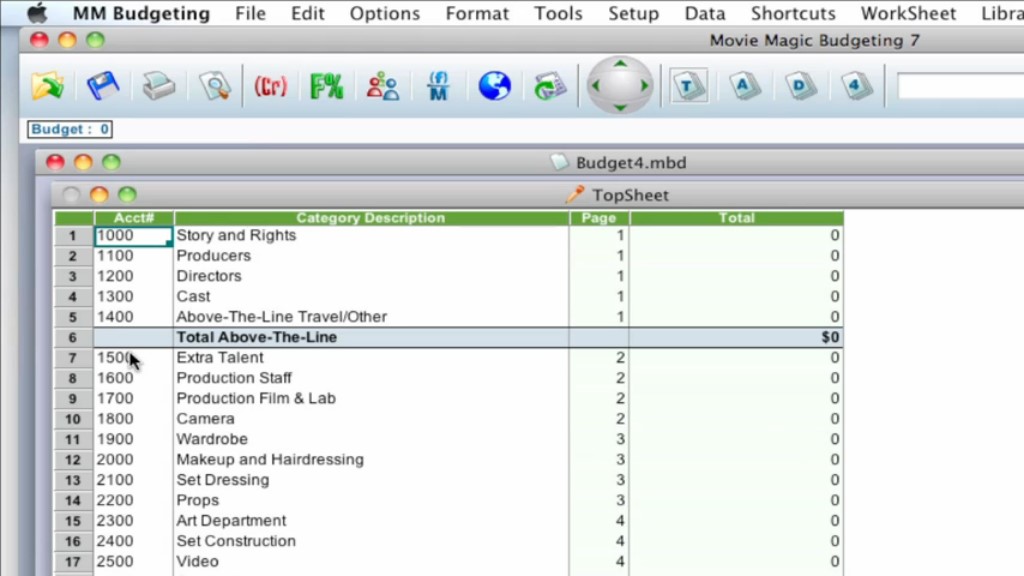Switch to Topsheet level T button
This screenshot has width=1024, height=576.
688,86
